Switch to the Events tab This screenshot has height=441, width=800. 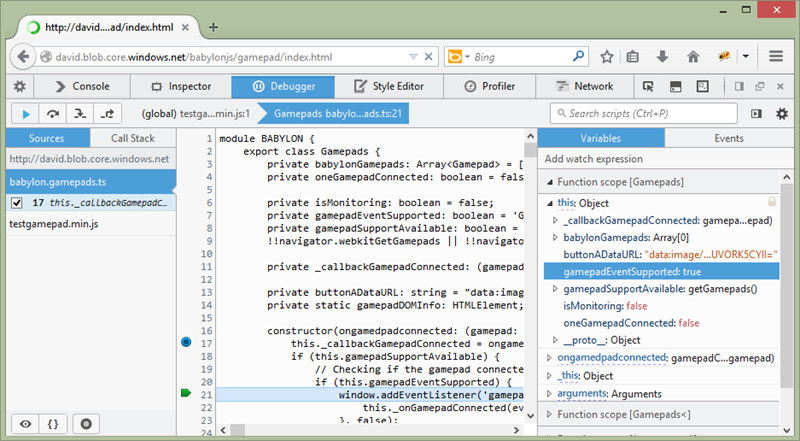pyautogui.click(x=729, y=138)
